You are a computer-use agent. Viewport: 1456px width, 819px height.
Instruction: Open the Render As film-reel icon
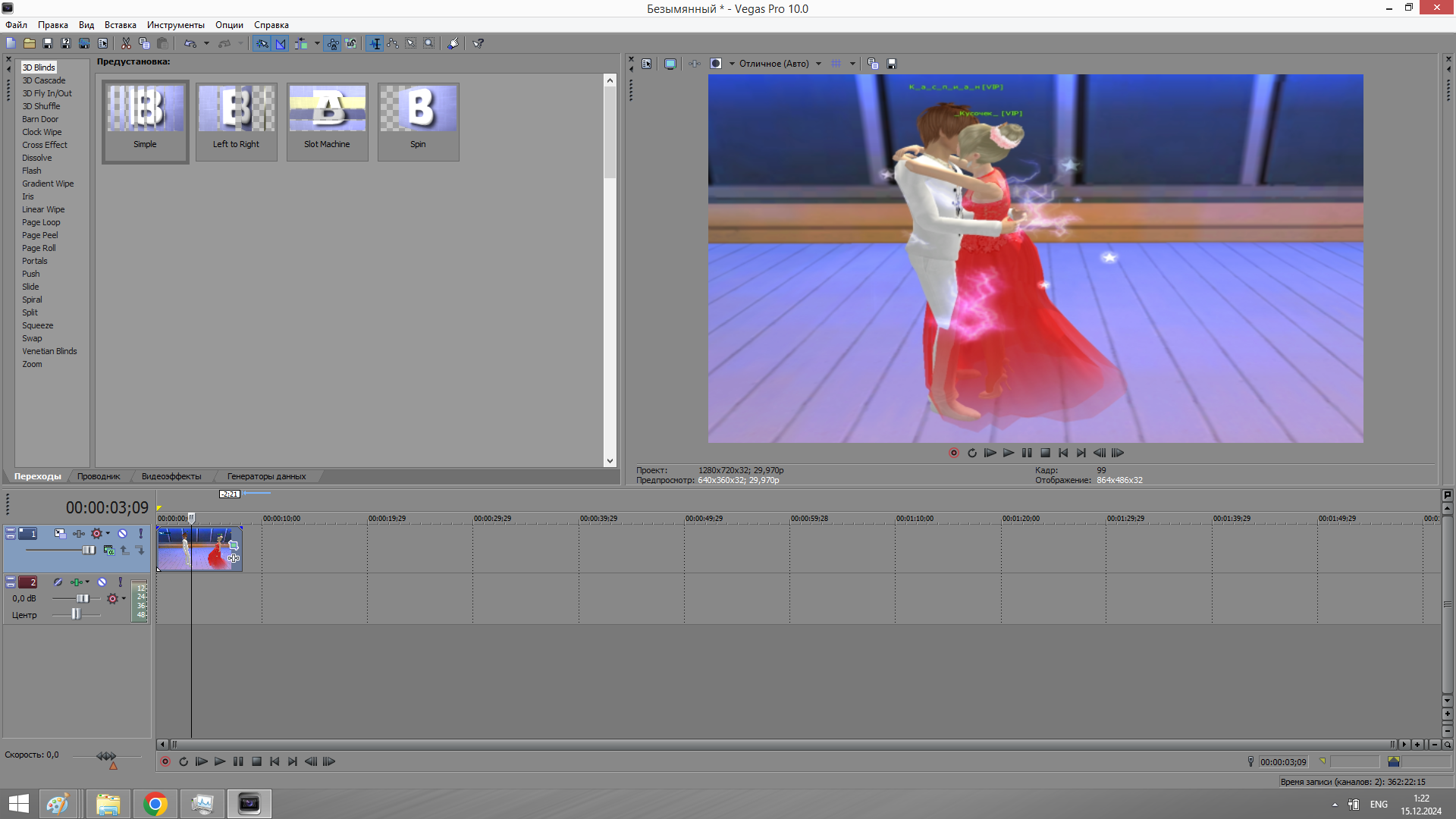point(84,43)
